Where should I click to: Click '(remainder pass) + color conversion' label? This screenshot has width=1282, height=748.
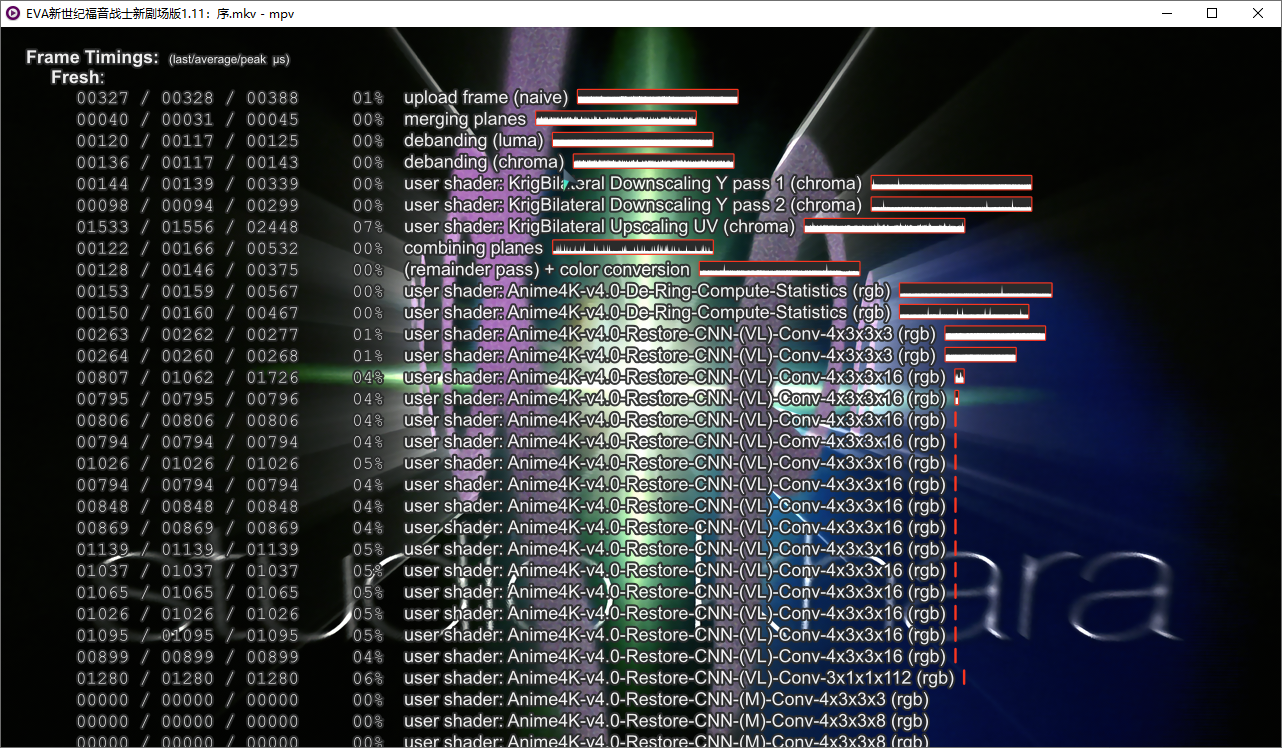[x=547, y=270]
